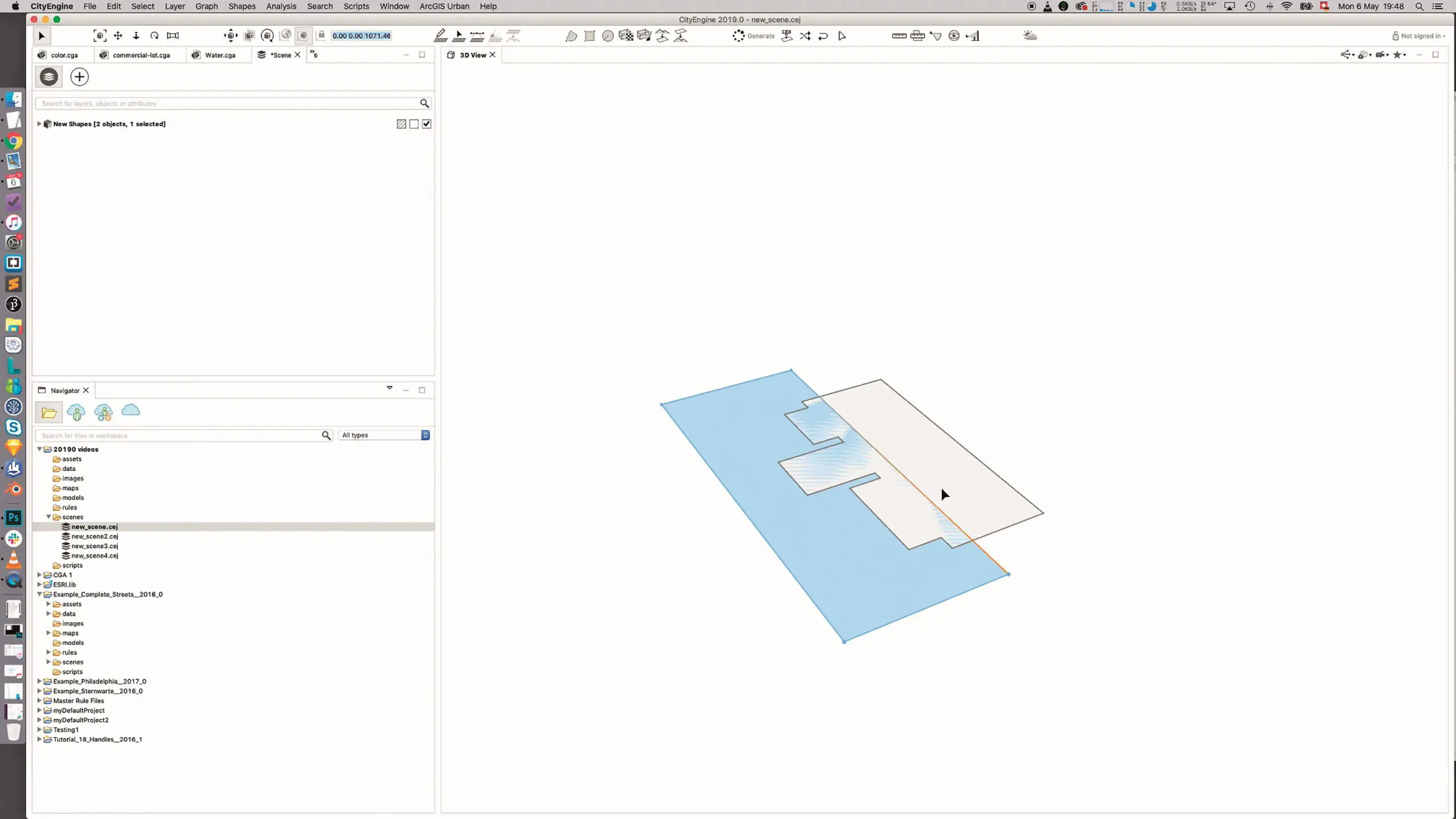Switch to the commercial-lot.cga tab
Screen dimensions: 1456x819
pyautogui.click(x=141, y=55)
